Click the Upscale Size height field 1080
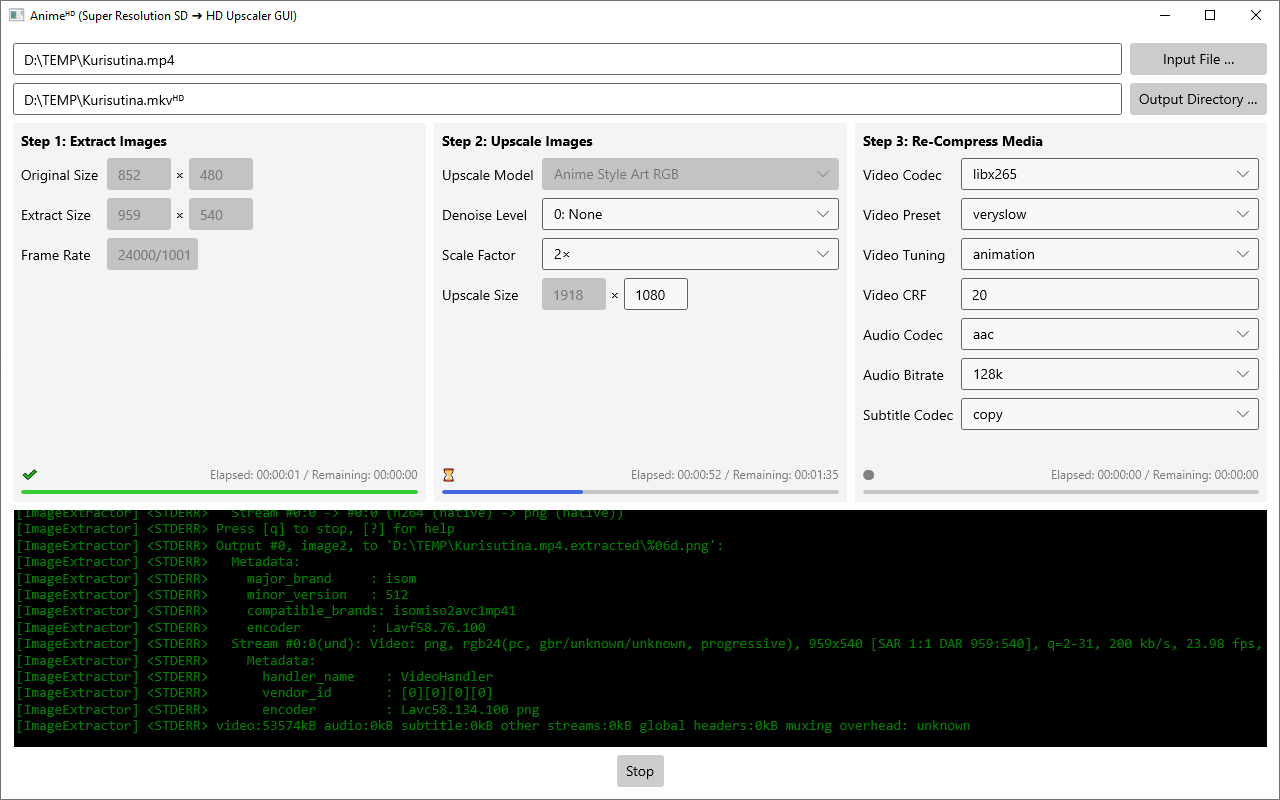 click(x=656, y=294)
